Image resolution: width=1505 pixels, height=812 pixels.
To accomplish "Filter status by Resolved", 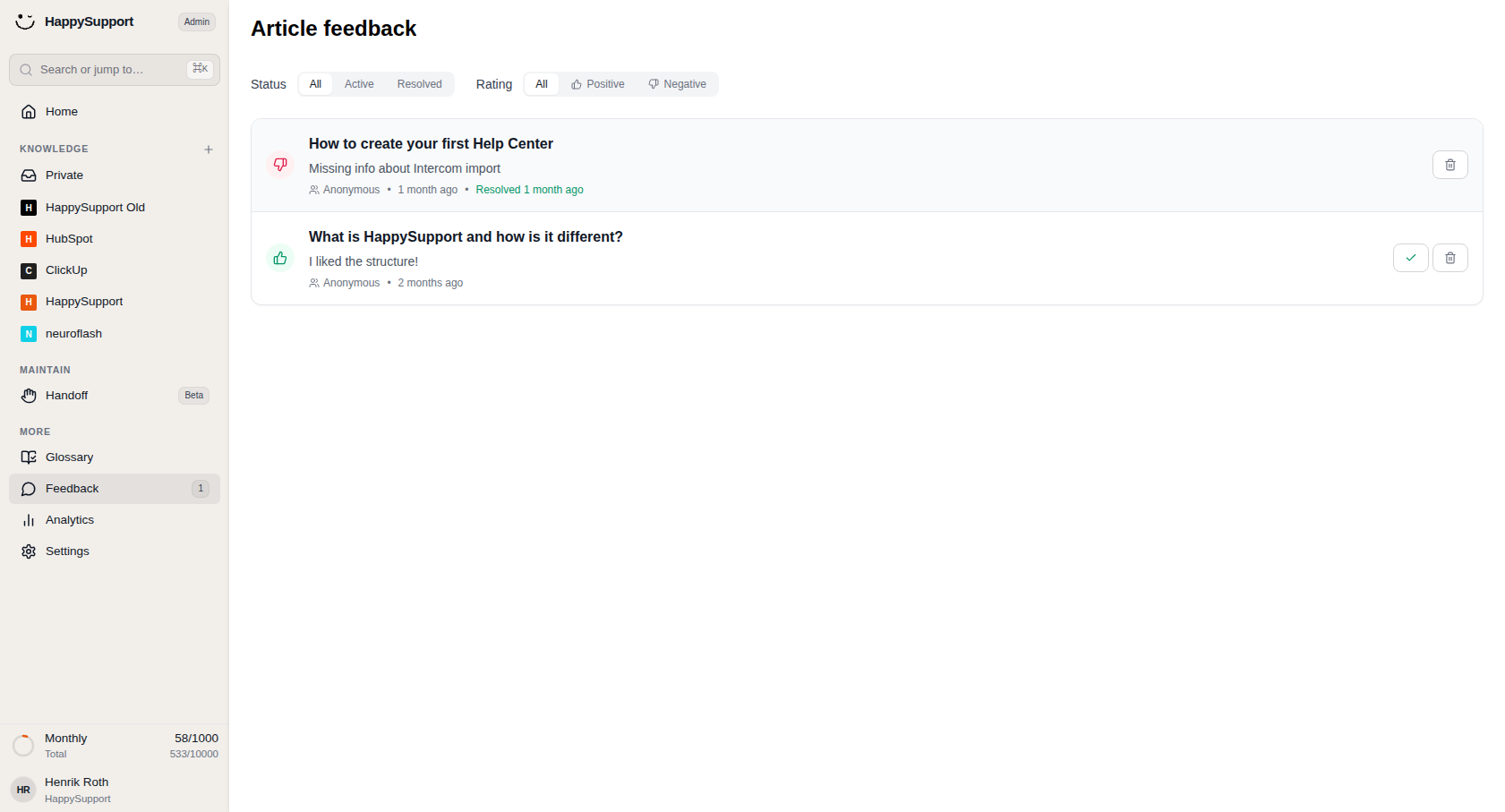I will pyautogui.click(x=420, y=84).
